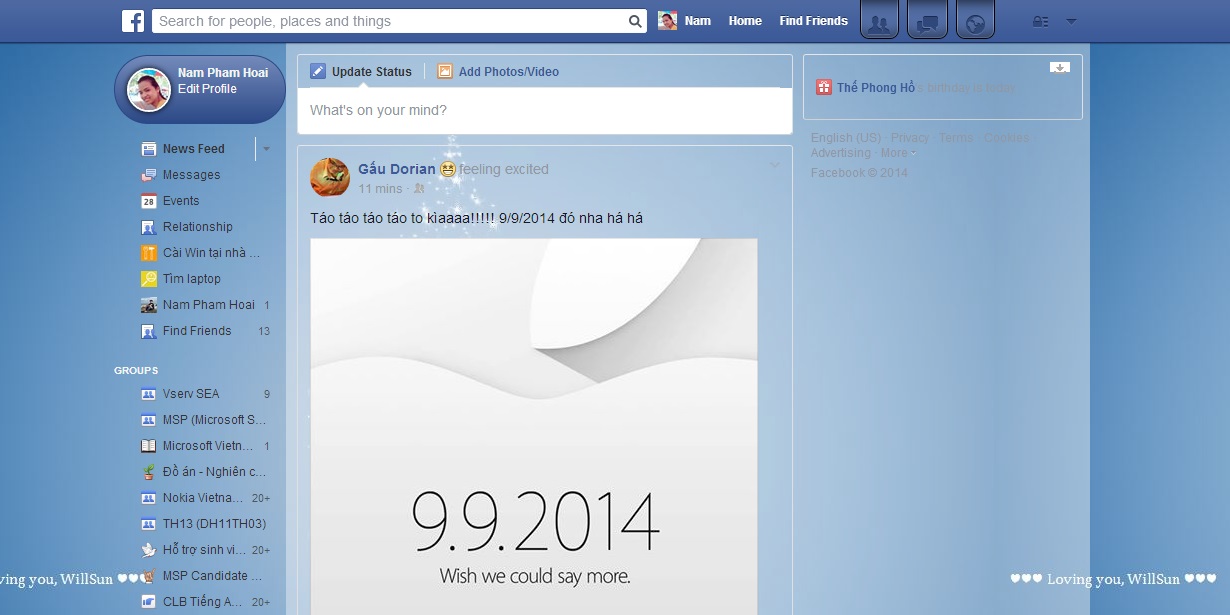Focus What's on your mind box
The width and height of the screenshot is (1230, 615).
pyautogui.click(x=545, y=111)
